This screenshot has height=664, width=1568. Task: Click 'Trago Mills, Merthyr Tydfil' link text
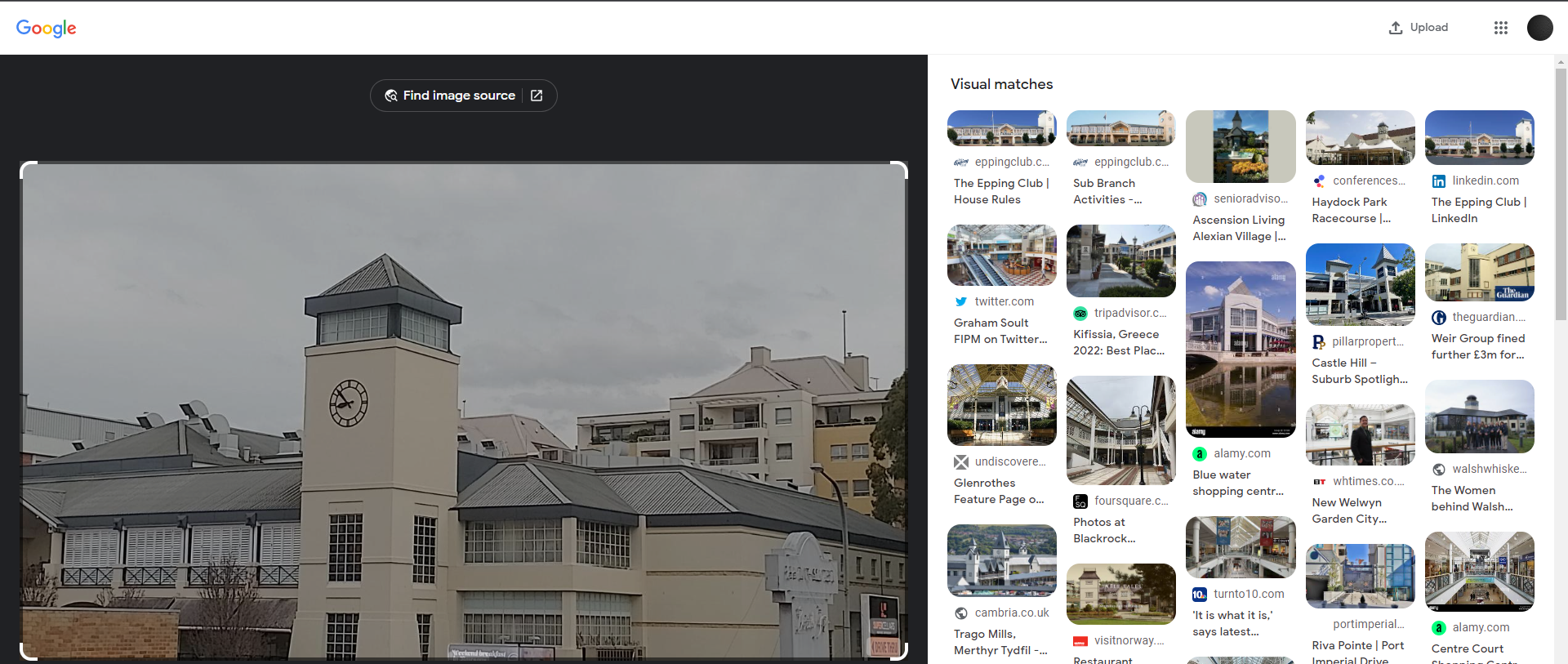click(1000, 642)
